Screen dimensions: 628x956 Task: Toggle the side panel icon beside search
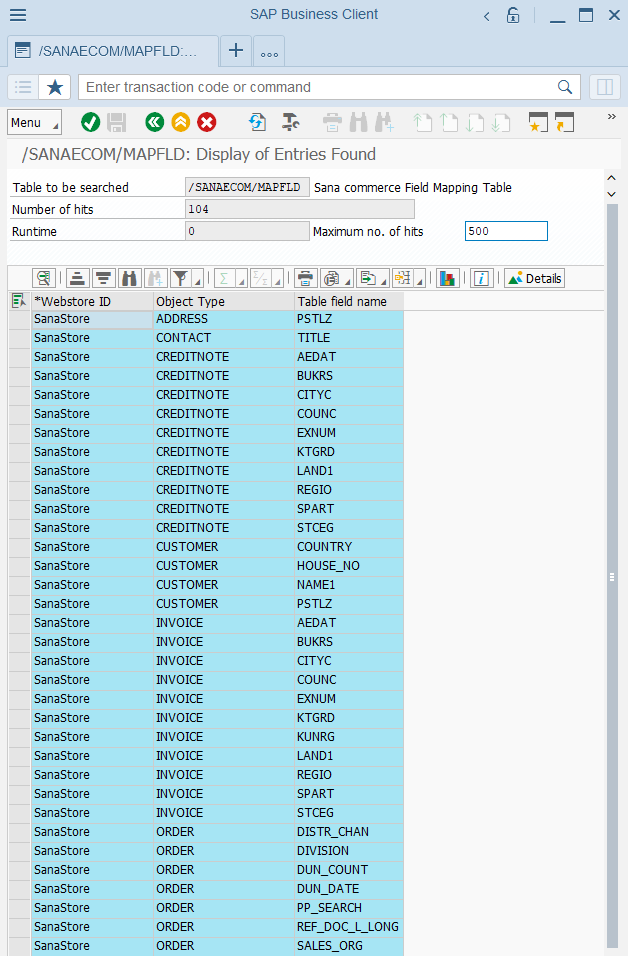point(604,87)
